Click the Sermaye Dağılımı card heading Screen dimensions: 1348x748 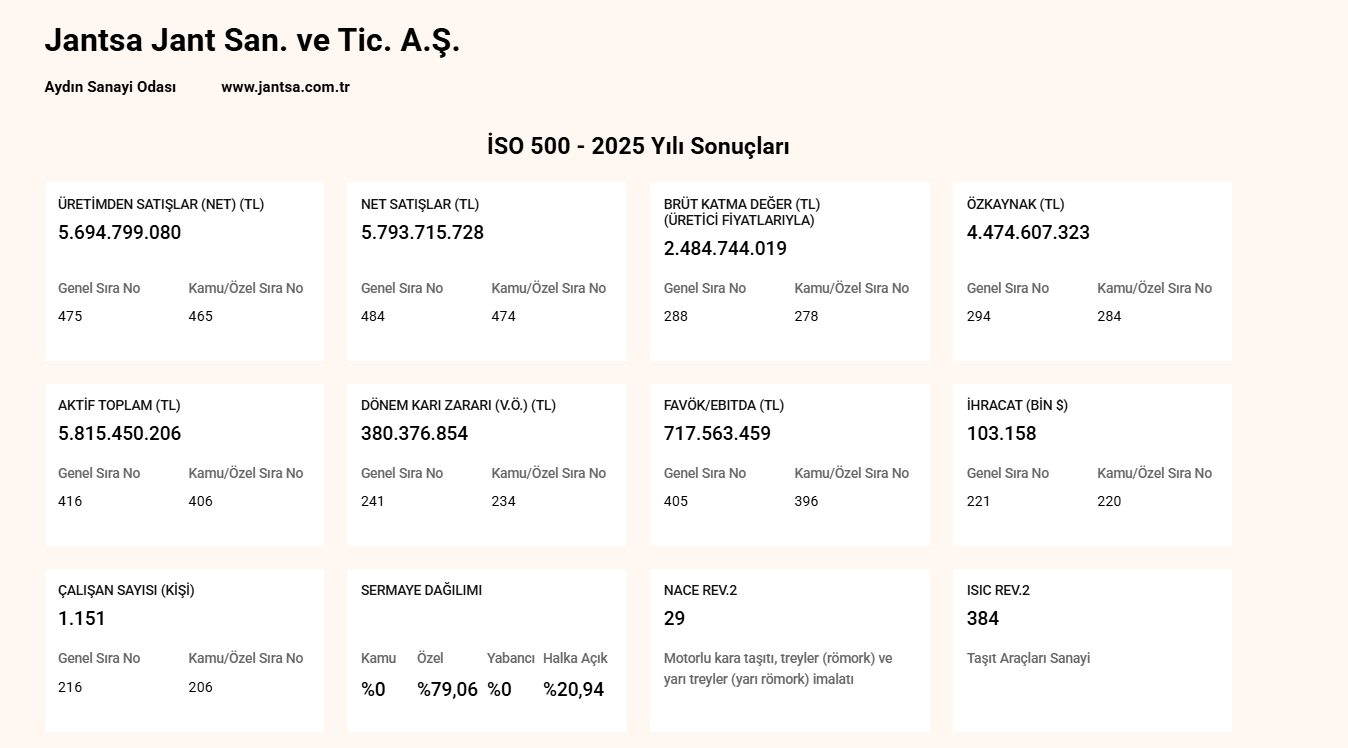(421, 590)
